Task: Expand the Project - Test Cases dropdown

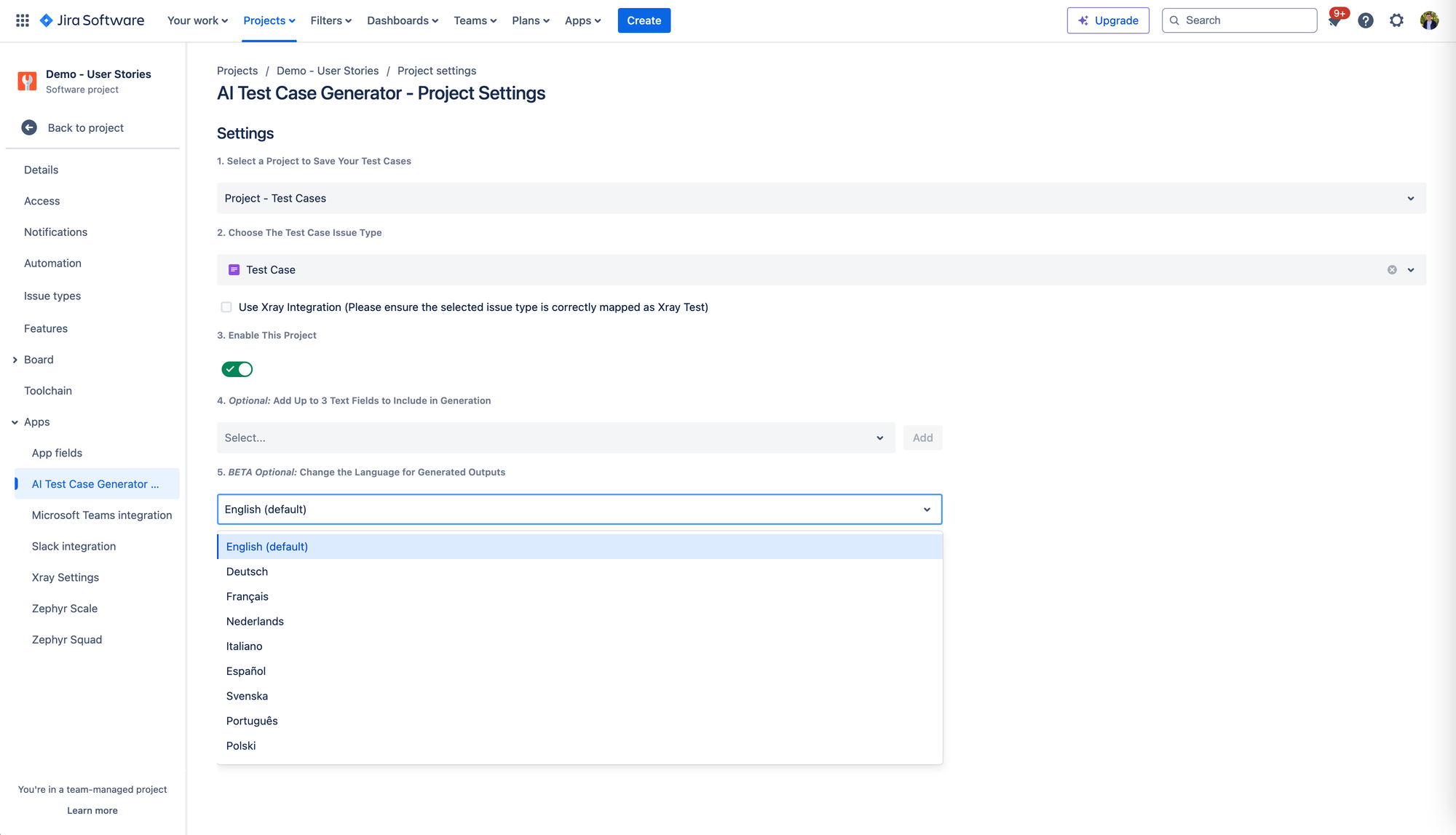Action: 820,198
